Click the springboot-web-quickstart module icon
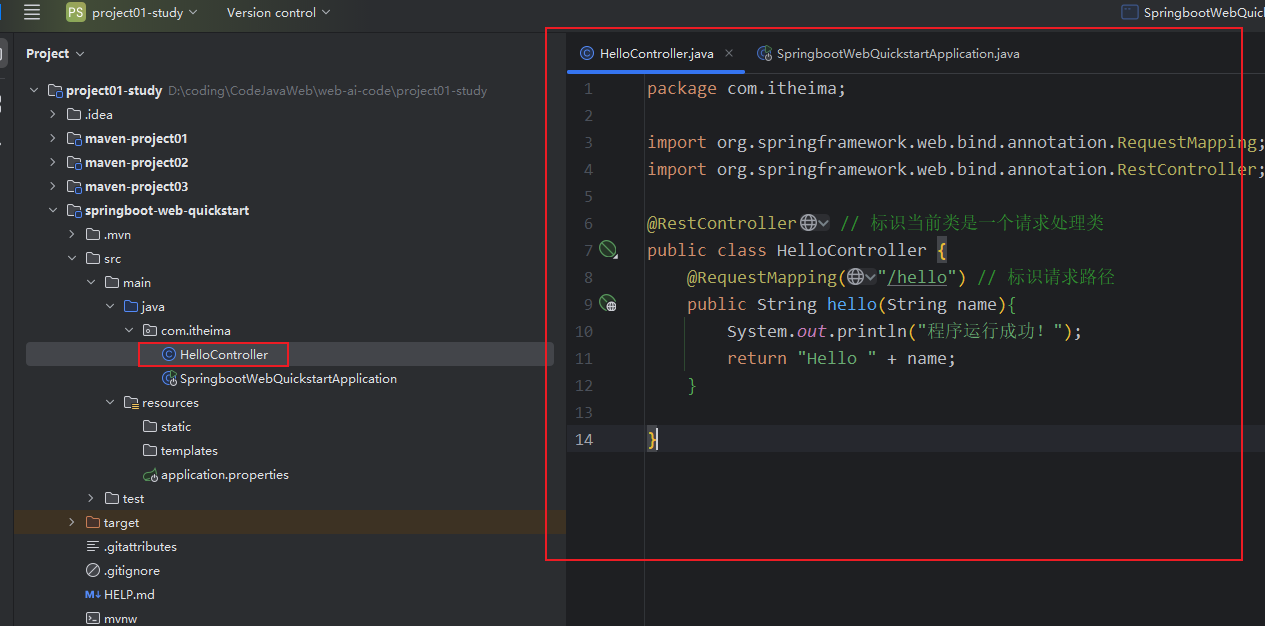Screen dimensions: 1265x626 click(73, 210)
